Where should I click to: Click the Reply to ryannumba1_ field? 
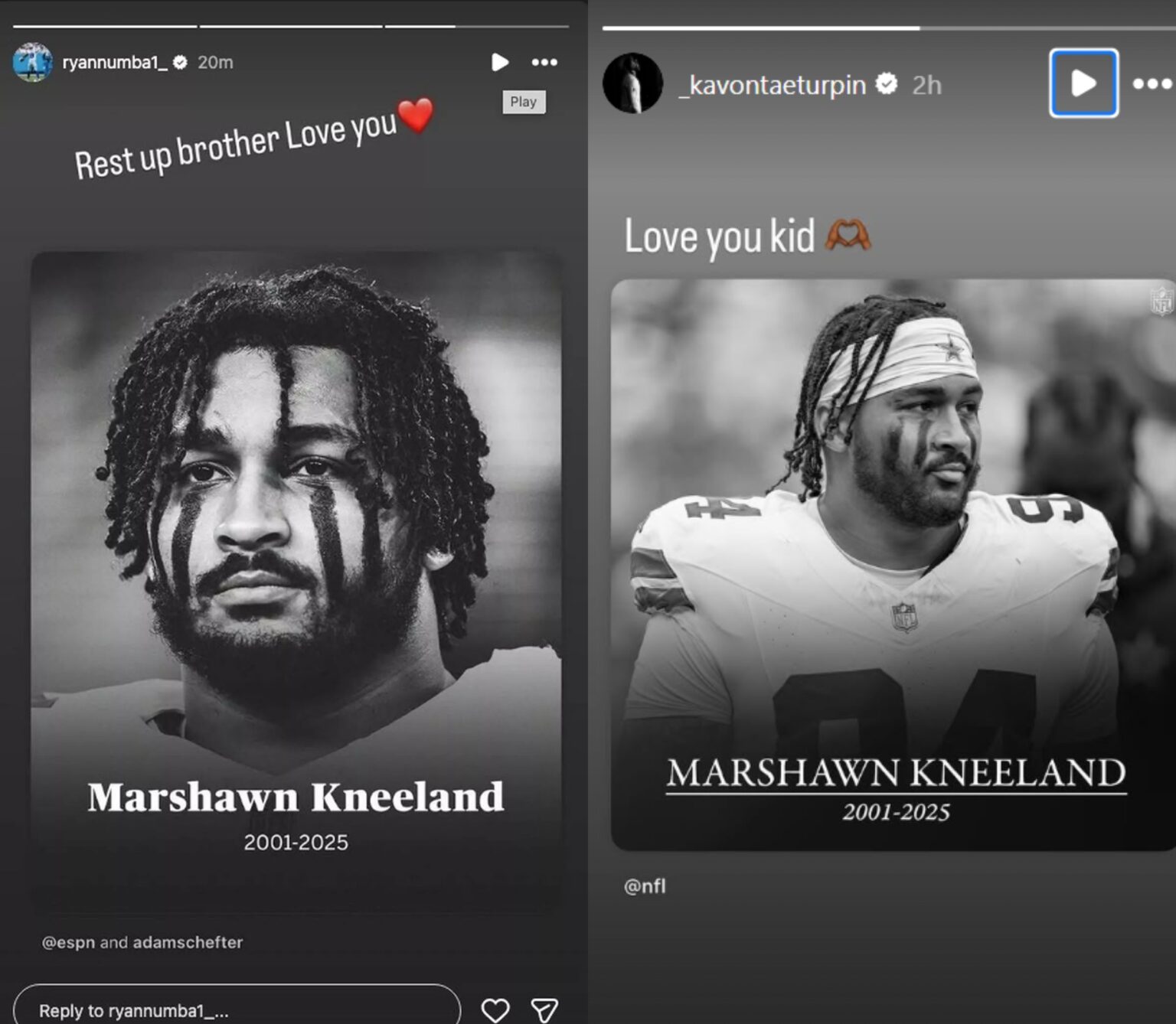pos(237,1006)
